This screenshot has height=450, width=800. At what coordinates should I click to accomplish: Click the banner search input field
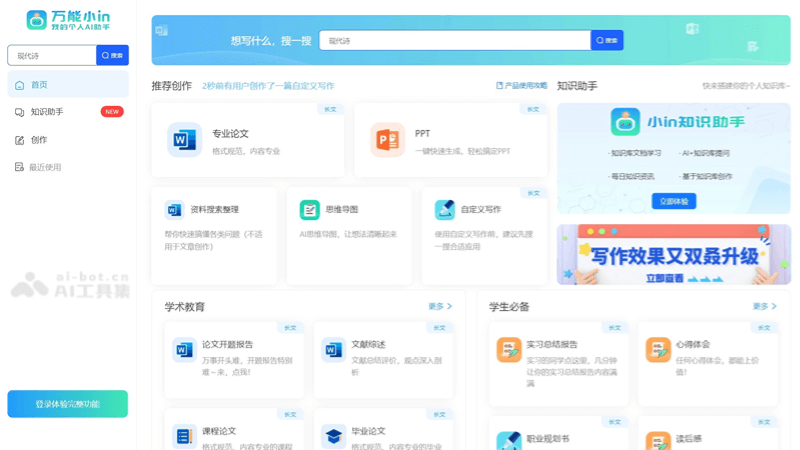[455, 41]
